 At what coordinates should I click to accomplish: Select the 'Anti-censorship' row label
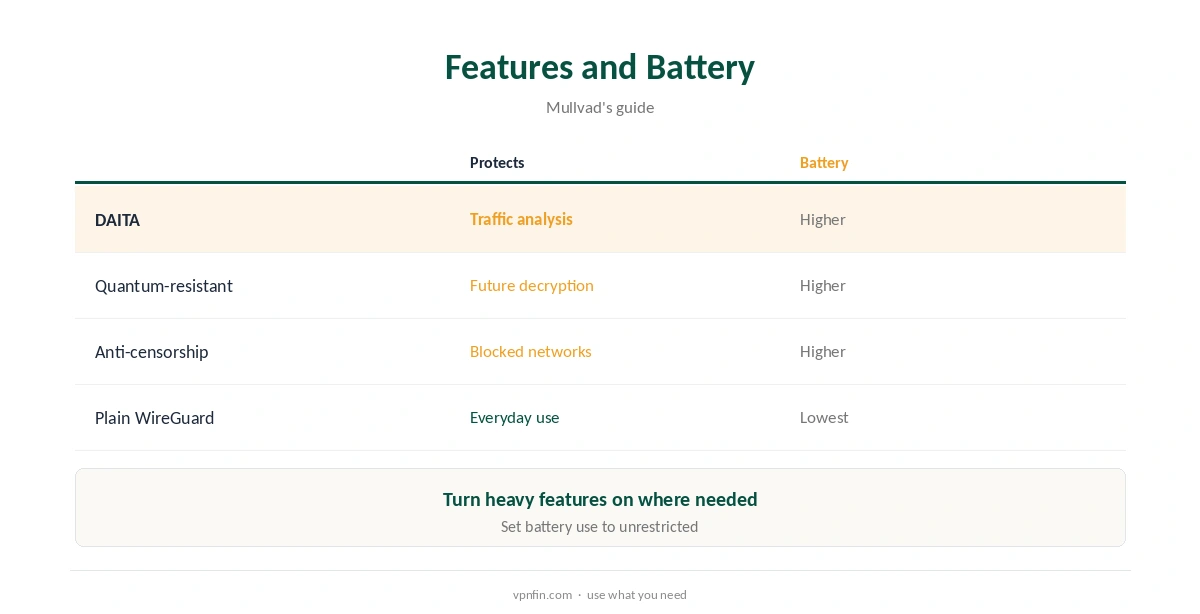[x=152, y=352]
